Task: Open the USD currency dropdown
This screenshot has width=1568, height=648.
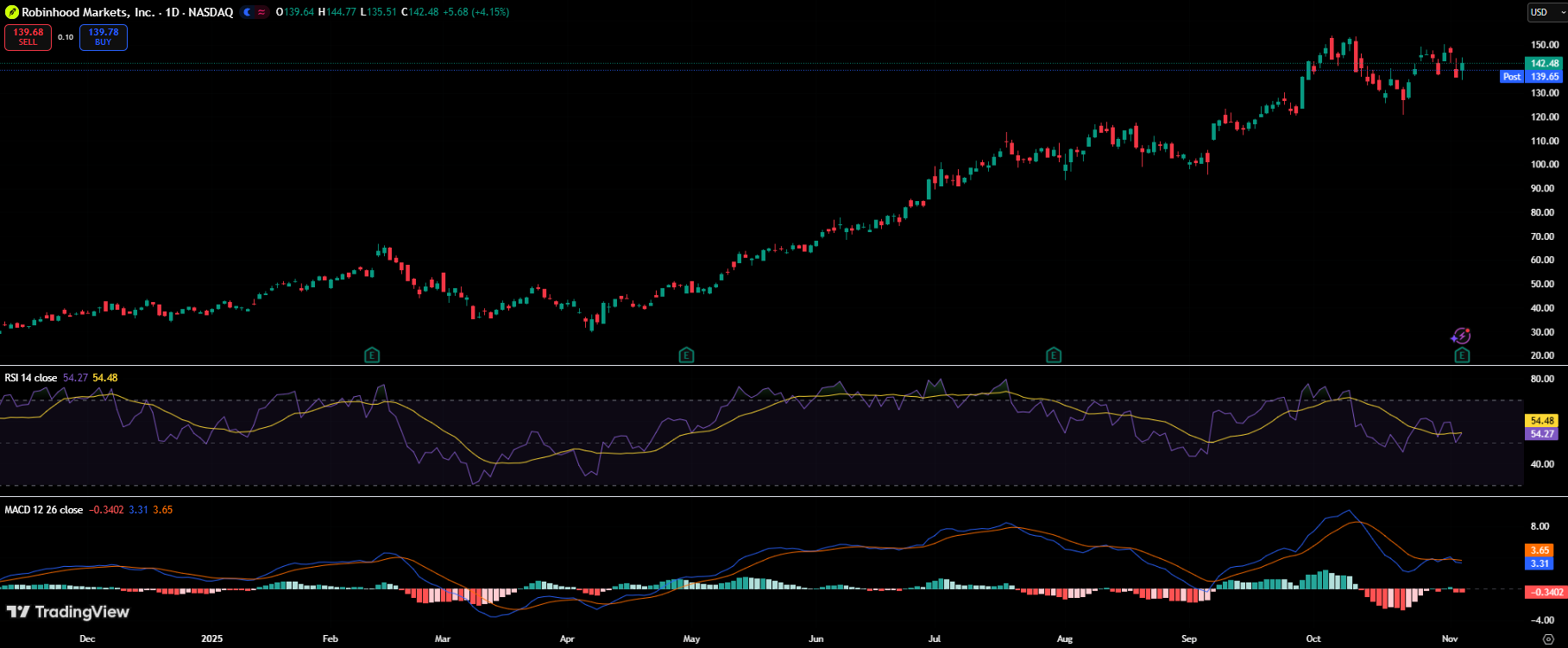Action: (1545, 12)
